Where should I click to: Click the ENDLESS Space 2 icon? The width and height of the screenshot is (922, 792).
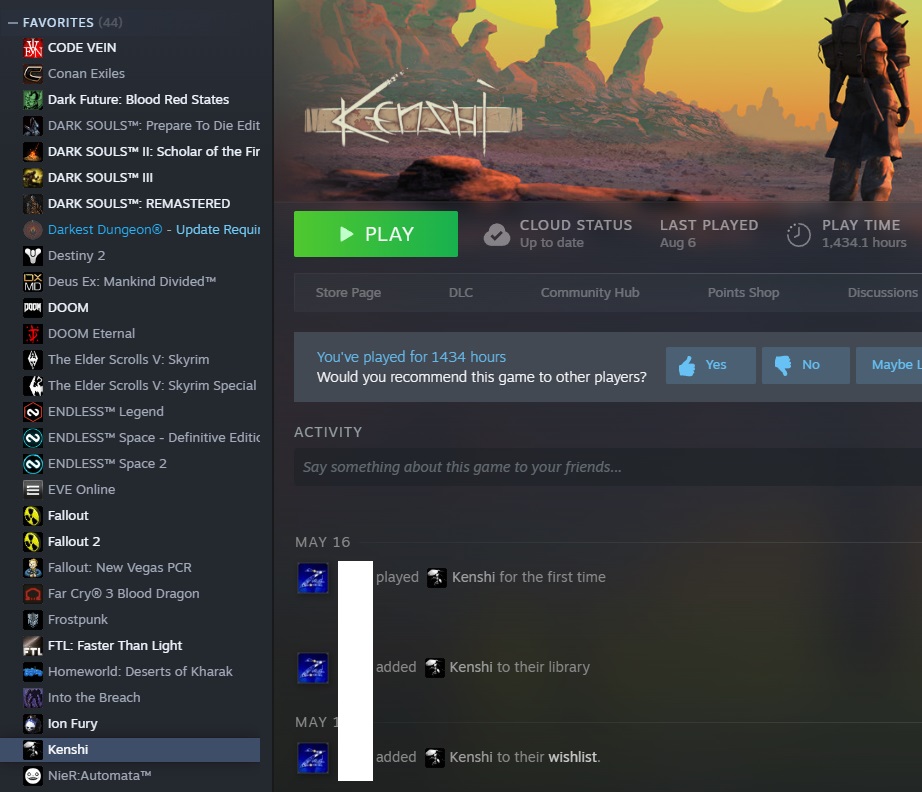pyautogui.click(x=33, y=463)
